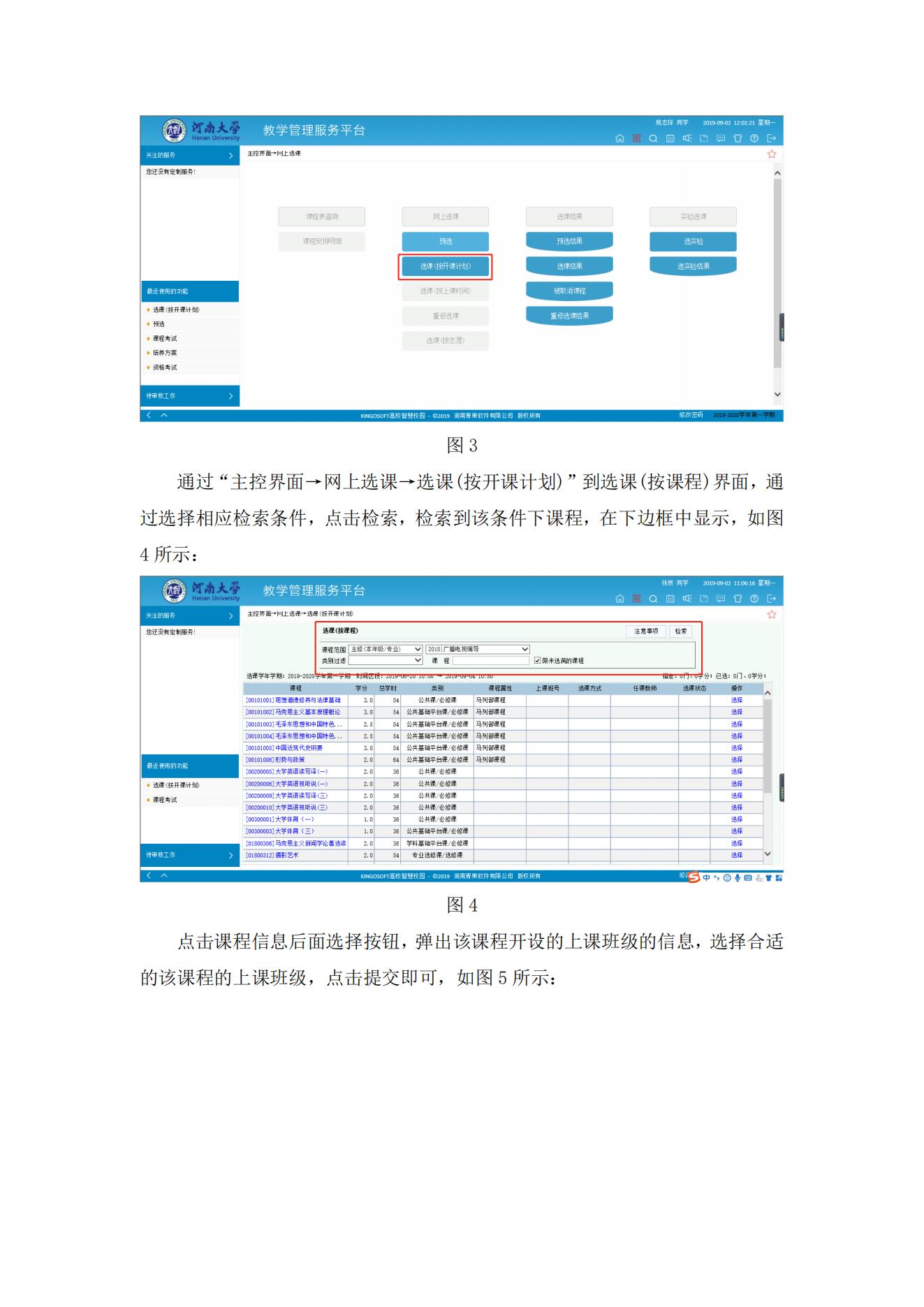The height and width of the screenshot is (1307, 924).
Task: Click the Sogou input method S icon
Action: [694, 877]
